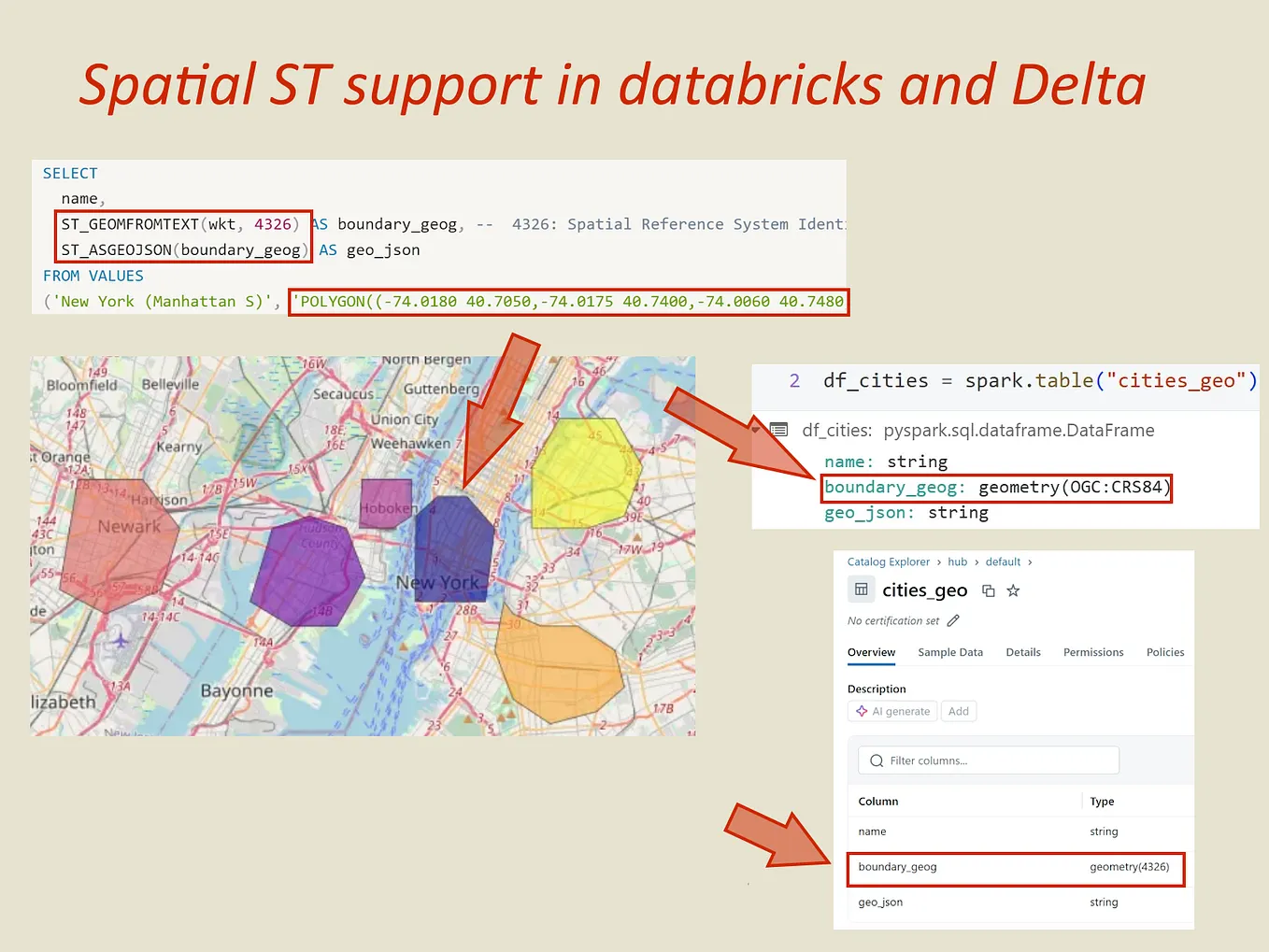Viewport: 1269px width, 952px height.
Task: Open certification editor via the pencil icon
Action: click(x=953, y=620)
